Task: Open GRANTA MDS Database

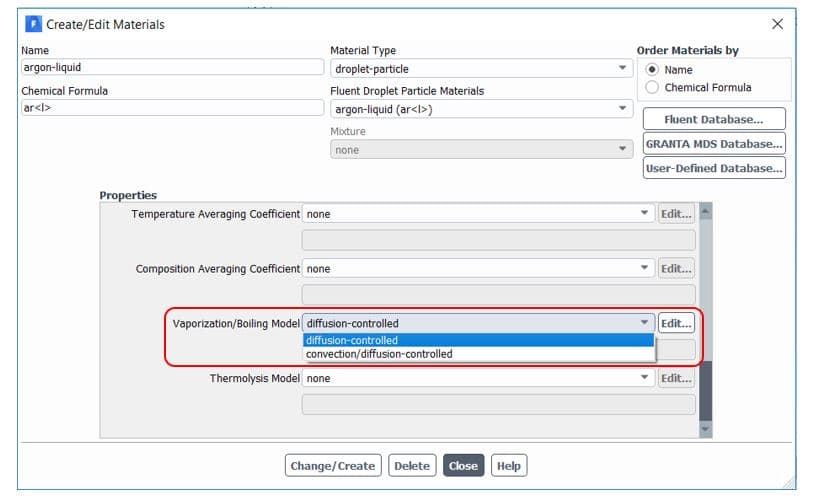Action: point(713,144)
